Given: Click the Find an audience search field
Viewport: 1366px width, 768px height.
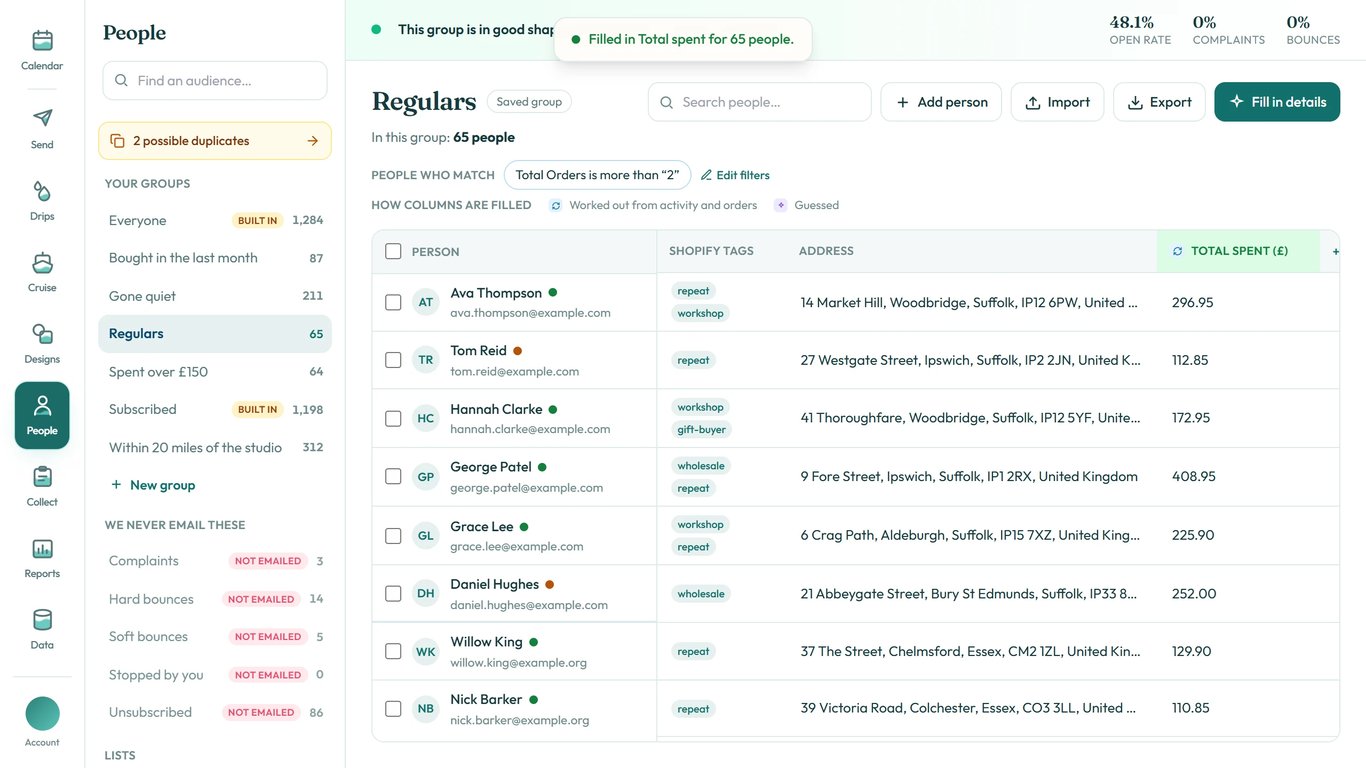Looking at the screenshot, I should click(x=215, y=80).
